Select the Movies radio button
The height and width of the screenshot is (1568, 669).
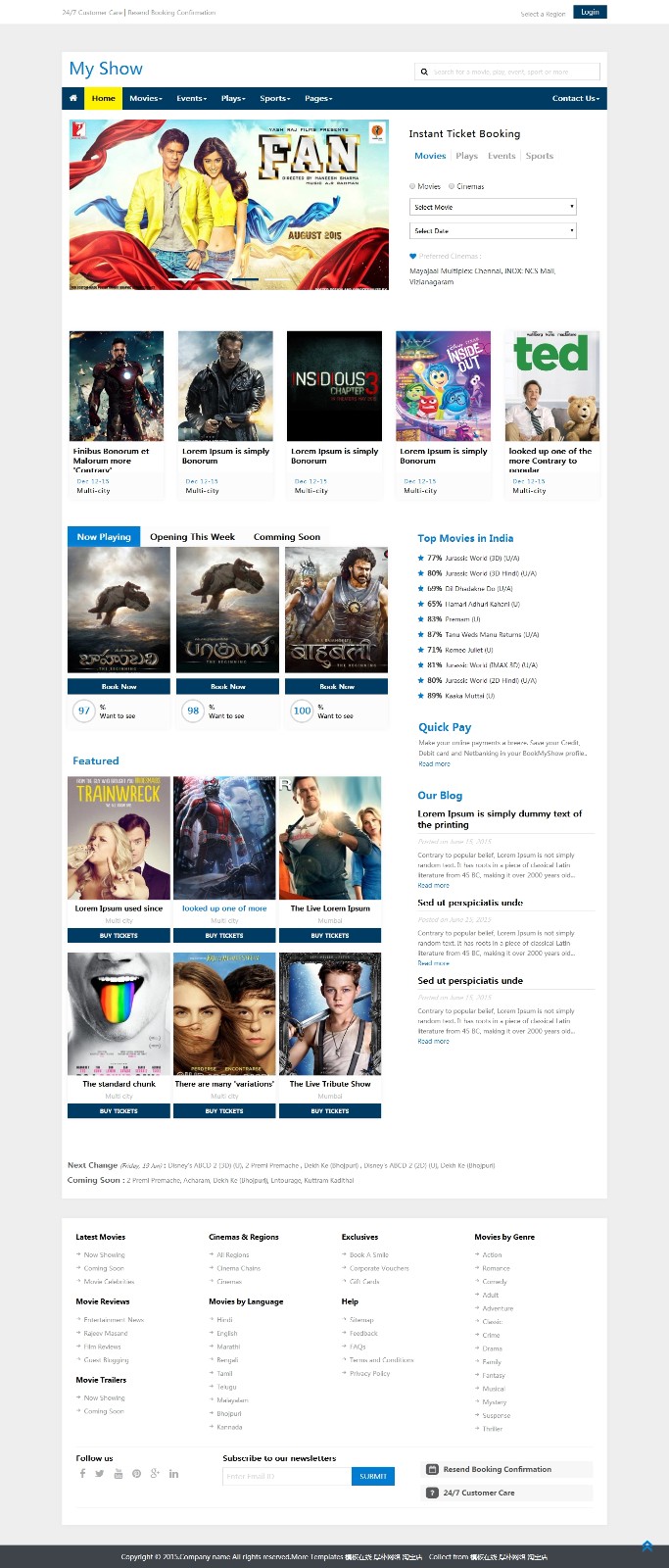pos(412,186)
